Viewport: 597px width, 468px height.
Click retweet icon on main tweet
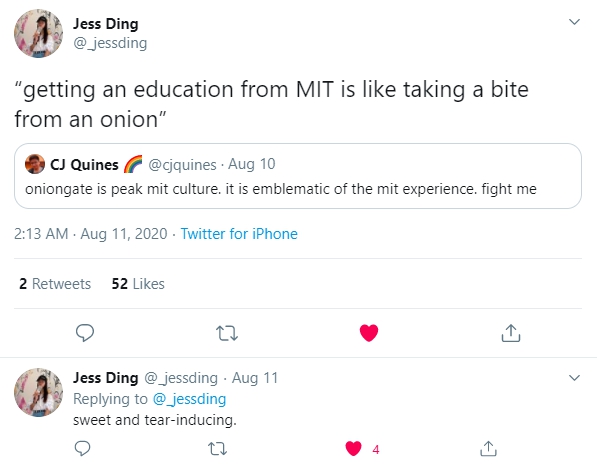(227, 333)
